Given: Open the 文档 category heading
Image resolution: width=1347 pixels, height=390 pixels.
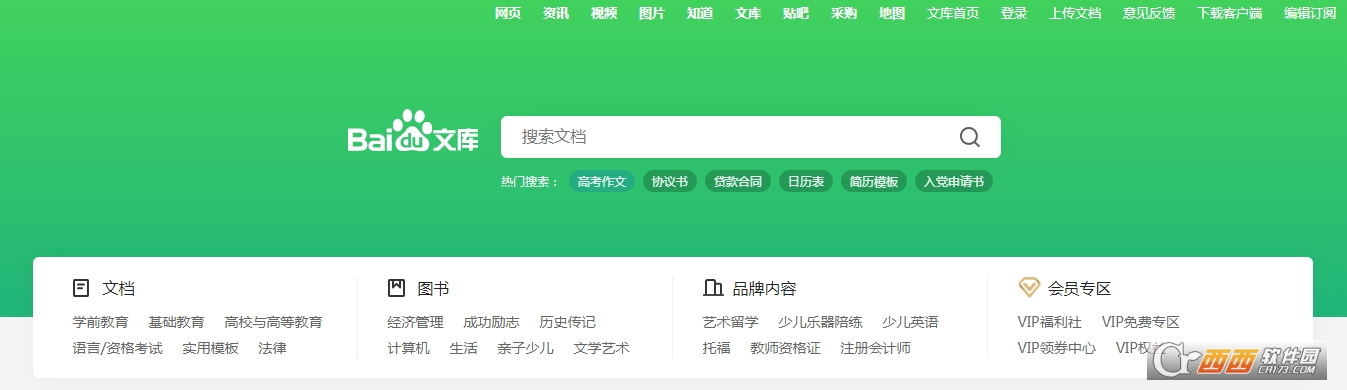Looking at the screenshot, I should click(x=118, y=289).
